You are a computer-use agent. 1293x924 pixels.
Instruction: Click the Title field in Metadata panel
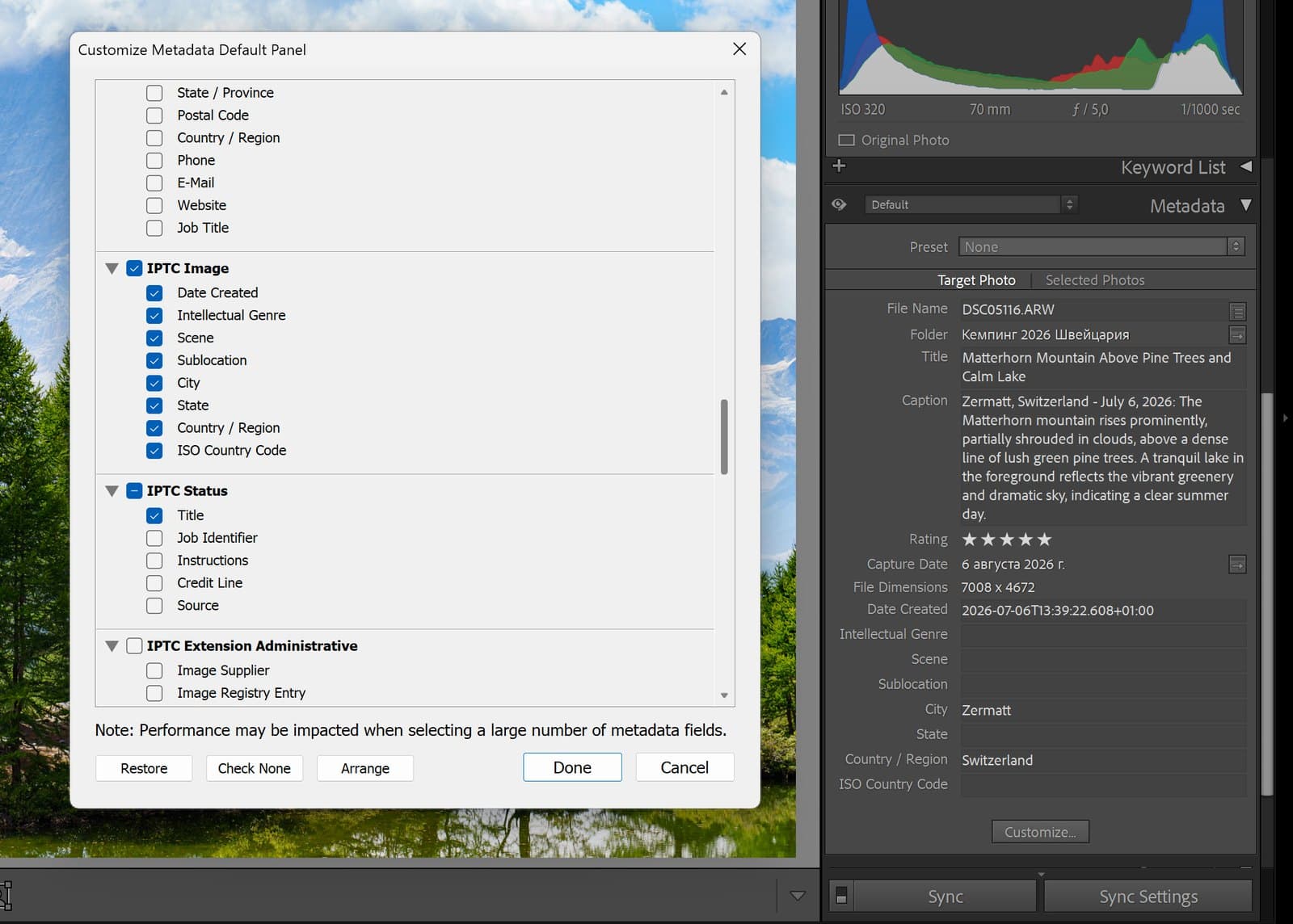coord(1103,367)
